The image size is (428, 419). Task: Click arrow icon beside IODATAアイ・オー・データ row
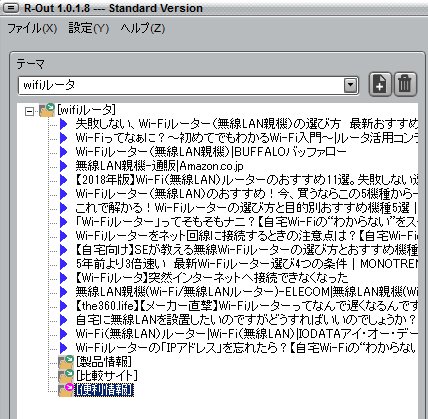coord(63,334)
